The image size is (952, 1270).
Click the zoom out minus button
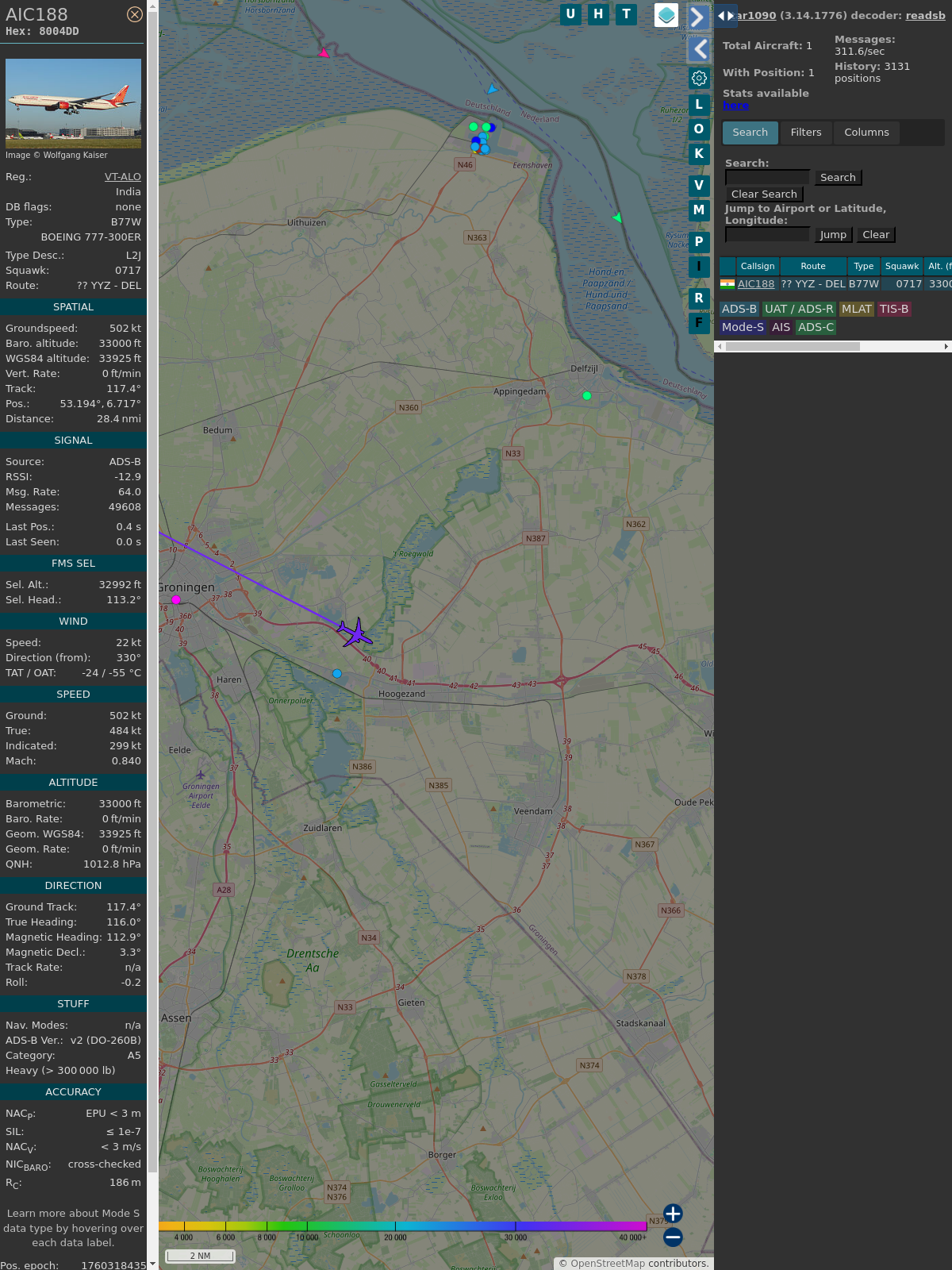coord(673,1237)
